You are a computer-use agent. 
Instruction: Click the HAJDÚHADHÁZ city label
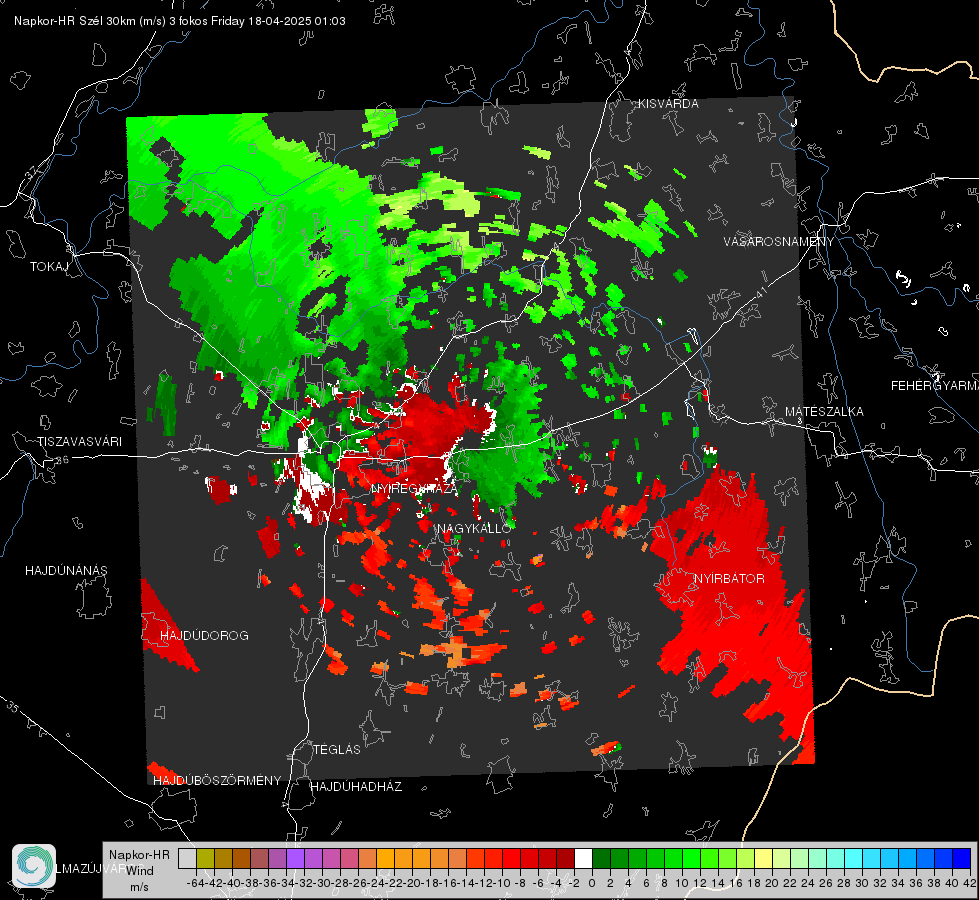click(356, 787)
